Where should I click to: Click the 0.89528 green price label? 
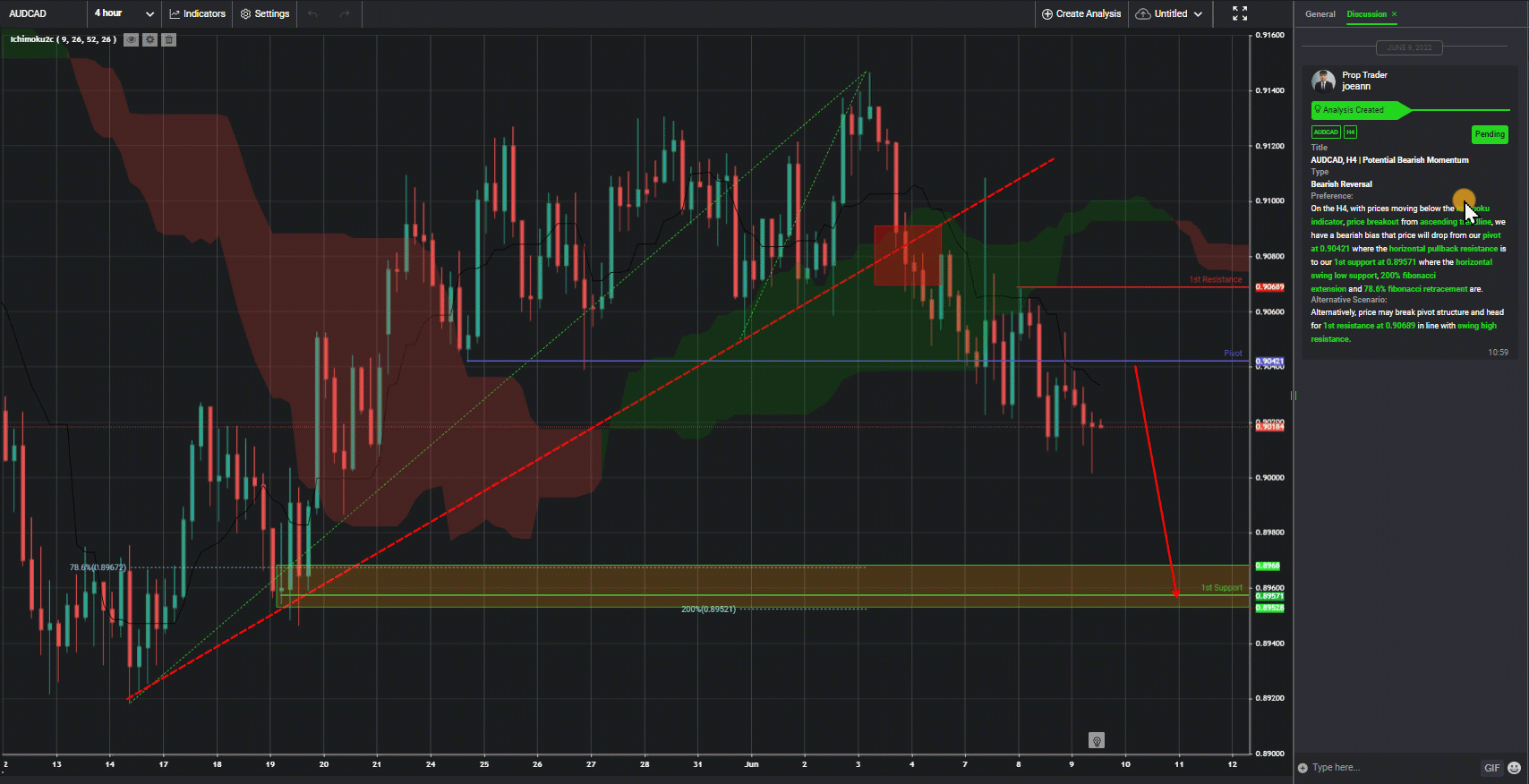(x=1269, y=608)
